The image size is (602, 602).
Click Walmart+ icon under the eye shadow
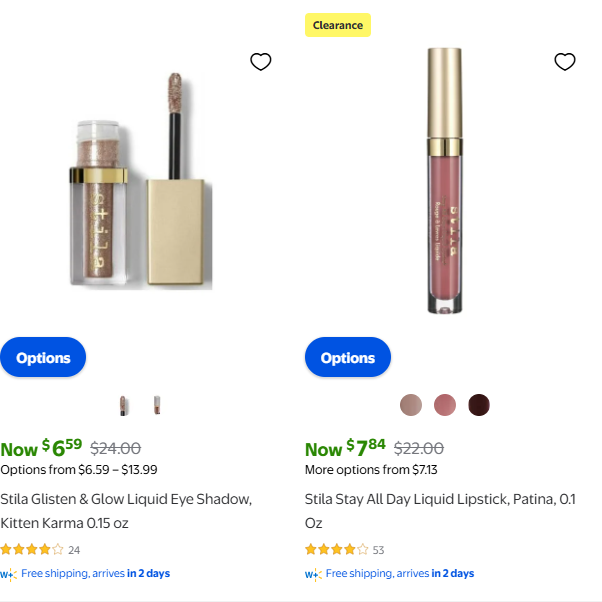[8, 574]
